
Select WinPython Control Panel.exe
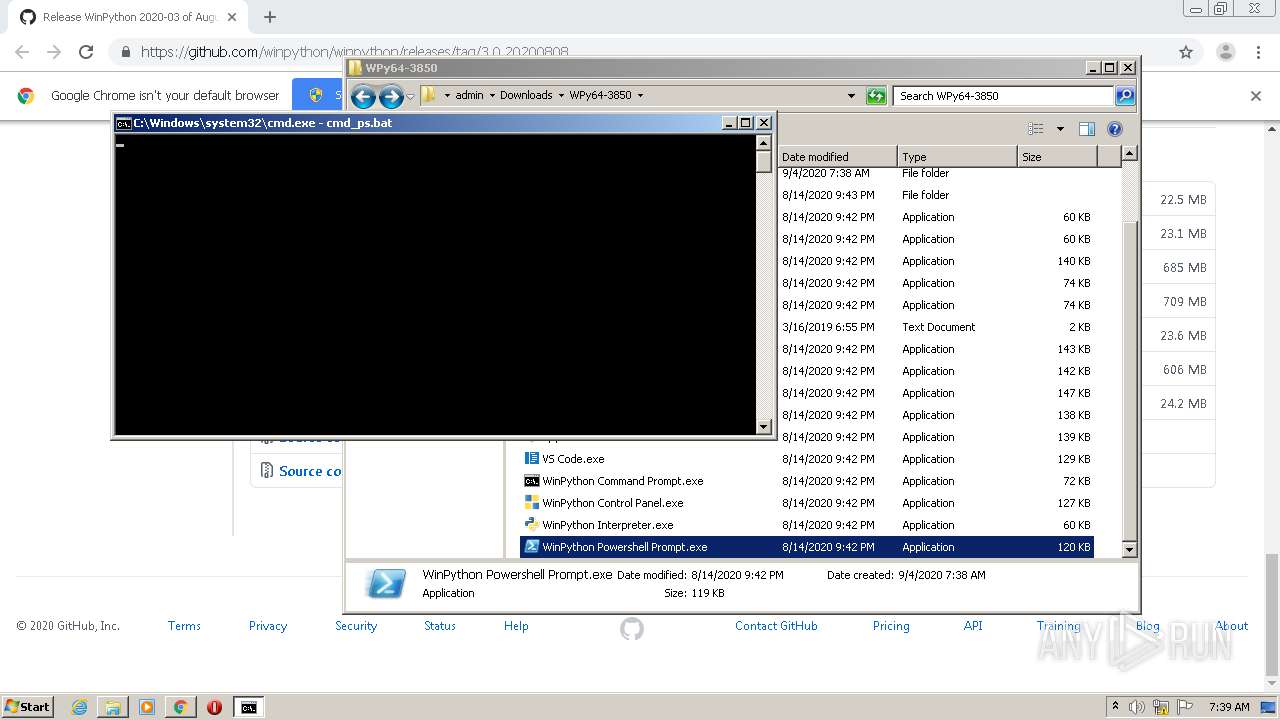806,503
